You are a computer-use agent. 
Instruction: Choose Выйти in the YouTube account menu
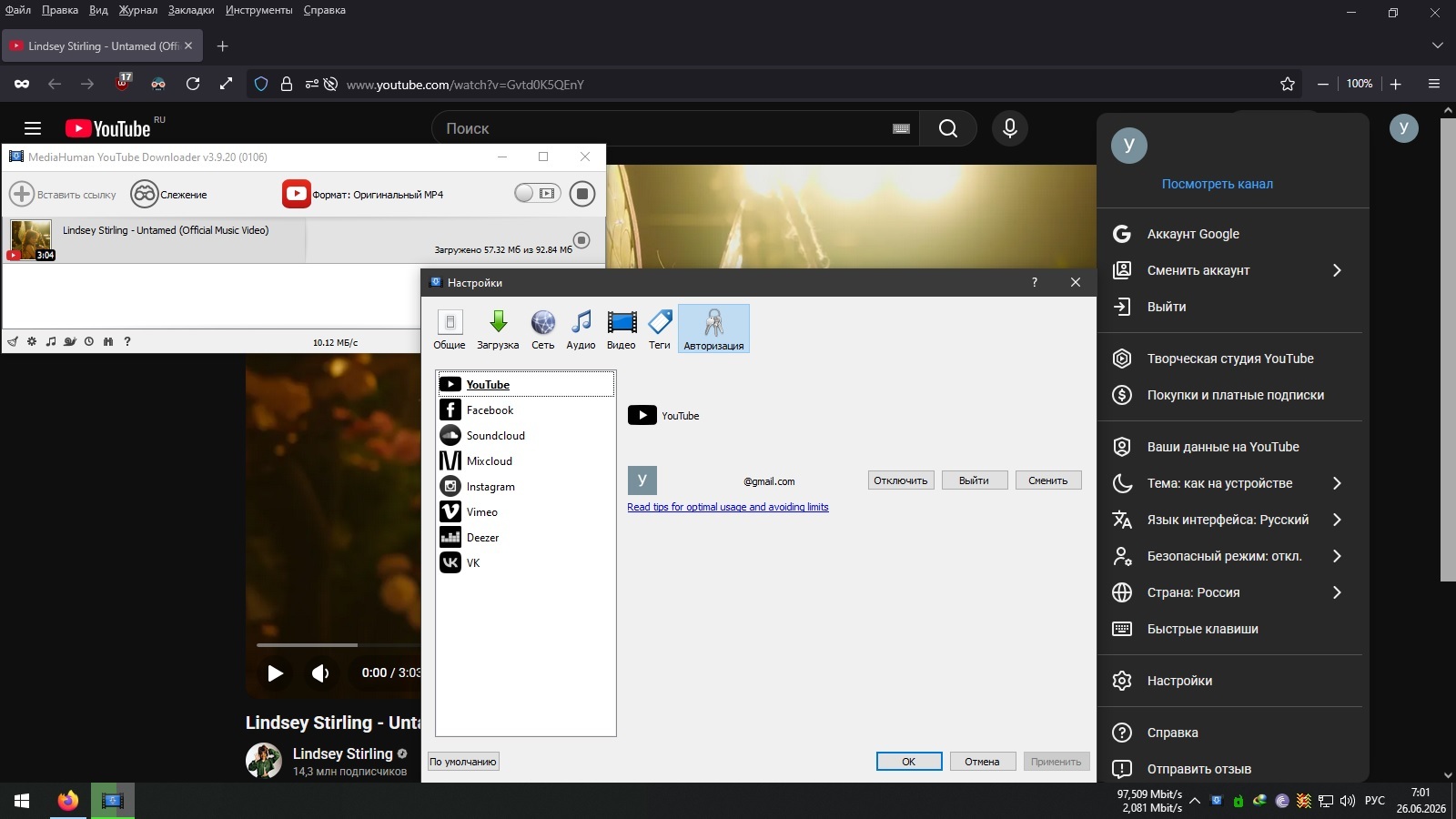1229,307
